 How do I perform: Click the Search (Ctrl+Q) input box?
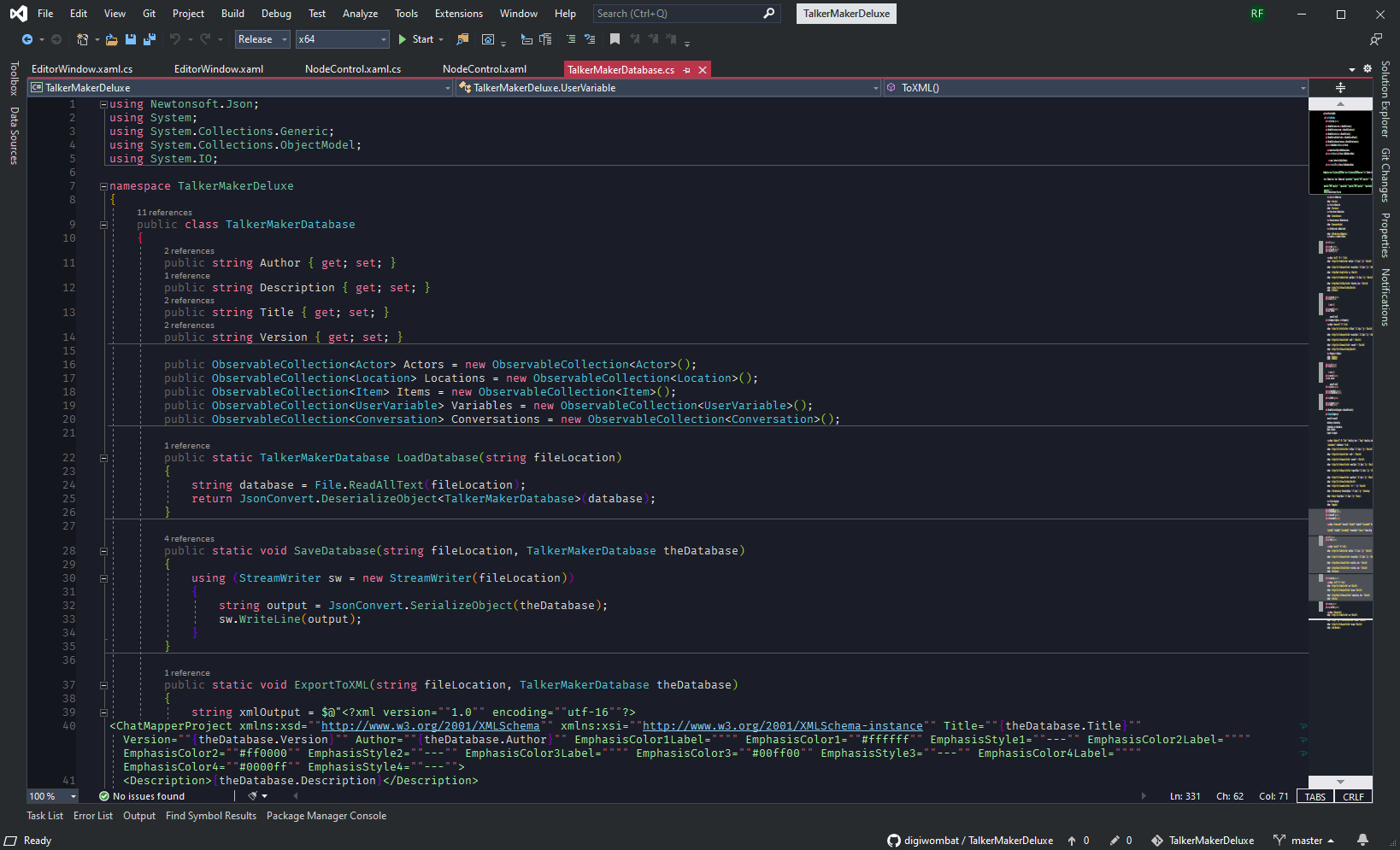675,14
